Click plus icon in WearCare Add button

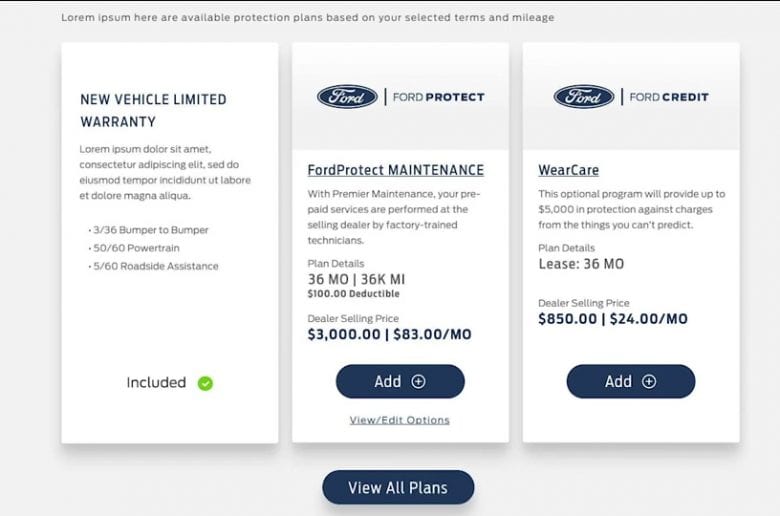[649, 382]
